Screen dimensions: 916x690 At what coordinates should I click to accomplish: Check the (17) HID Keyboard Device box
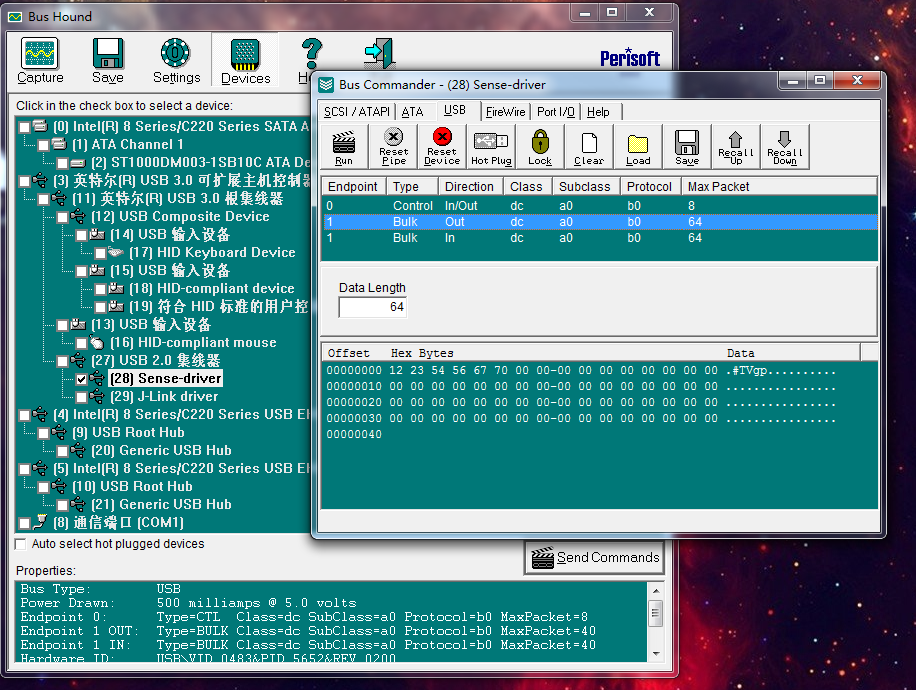click(x=100, y=253)
